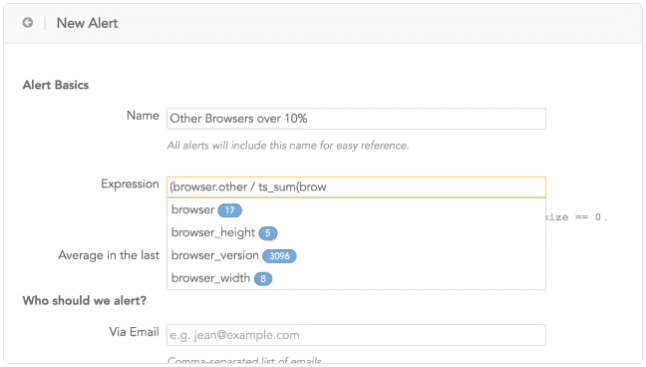Click the blue 8 count badge
The height and width of the screenshot is (367, 646).
tap(263, 279)
